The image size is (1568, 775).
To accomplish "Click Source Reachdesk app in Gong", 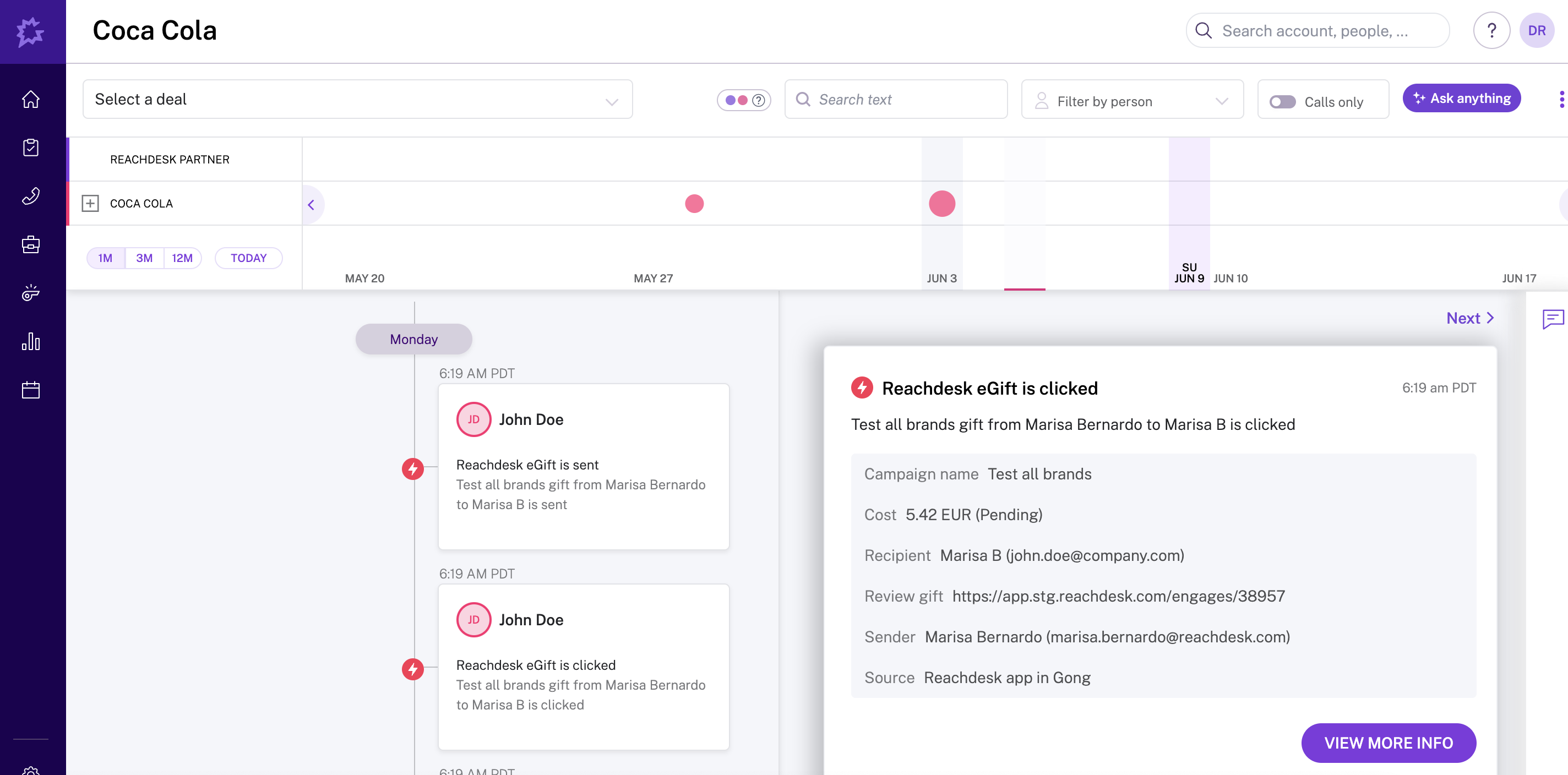I will tap(1007, 678).
